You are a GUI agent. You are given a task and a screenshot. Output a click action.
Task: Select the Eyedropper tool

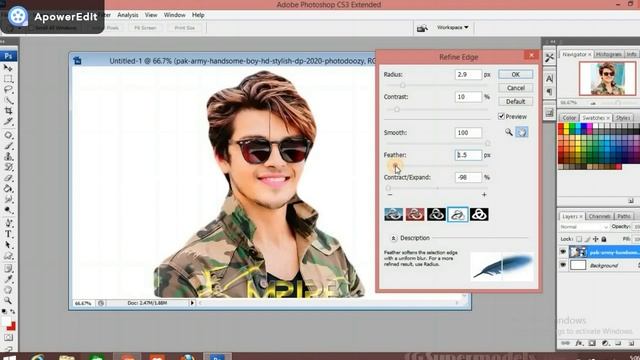point(8,279)
